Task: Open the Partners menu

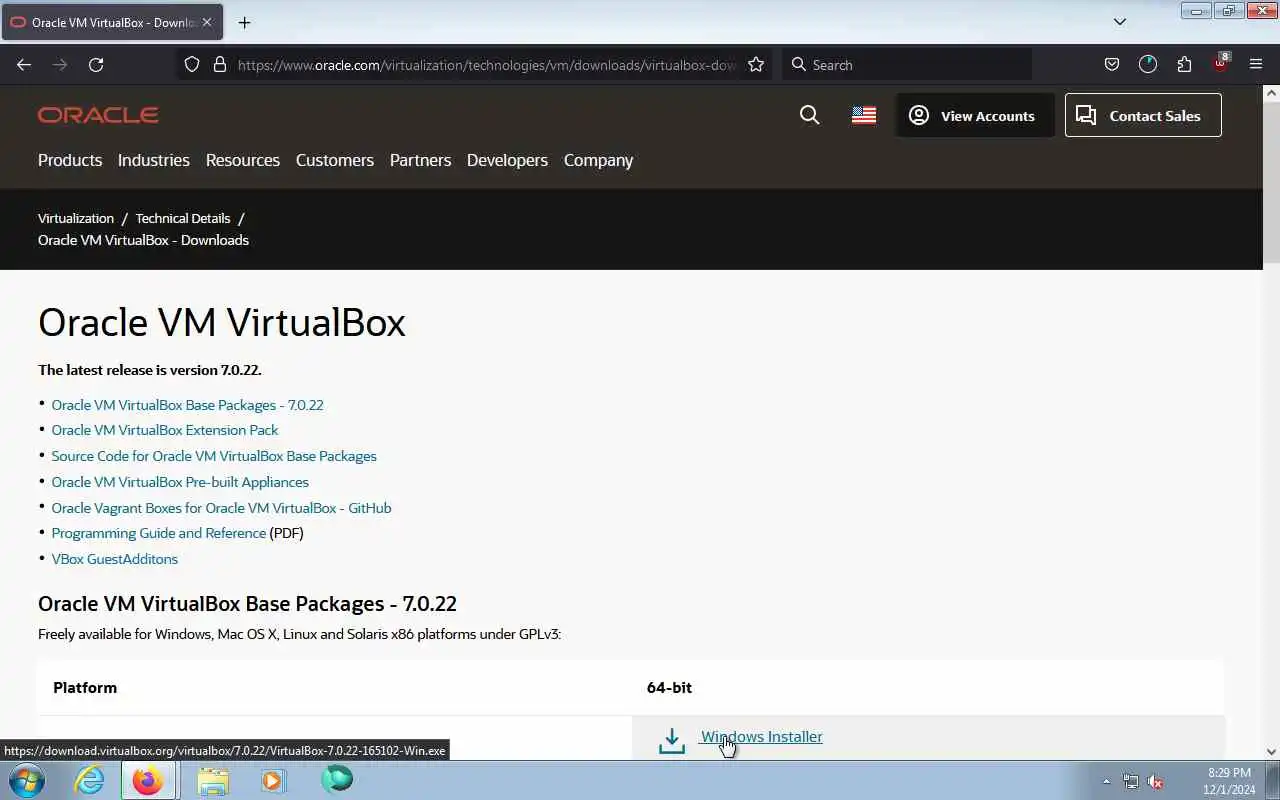Action: (420, 160)
